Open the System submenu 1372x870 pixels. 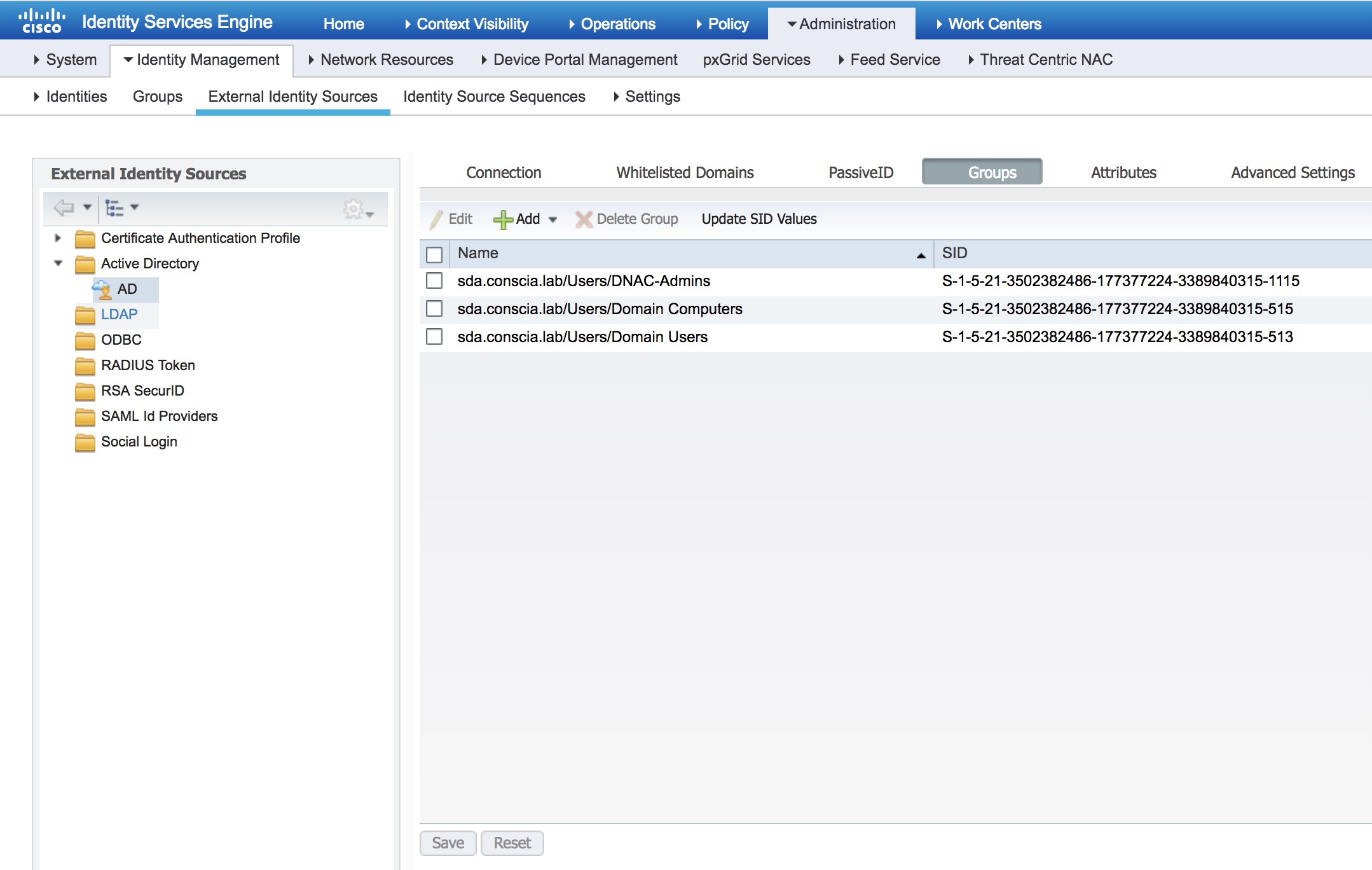65,60
